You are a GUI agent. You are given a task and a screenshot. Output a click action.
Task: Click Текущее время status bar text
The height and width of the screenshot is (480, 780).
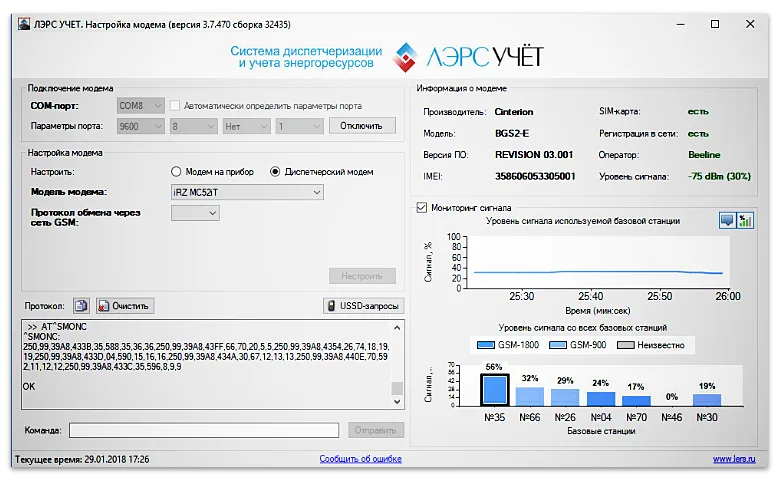[x=82, y=459]
